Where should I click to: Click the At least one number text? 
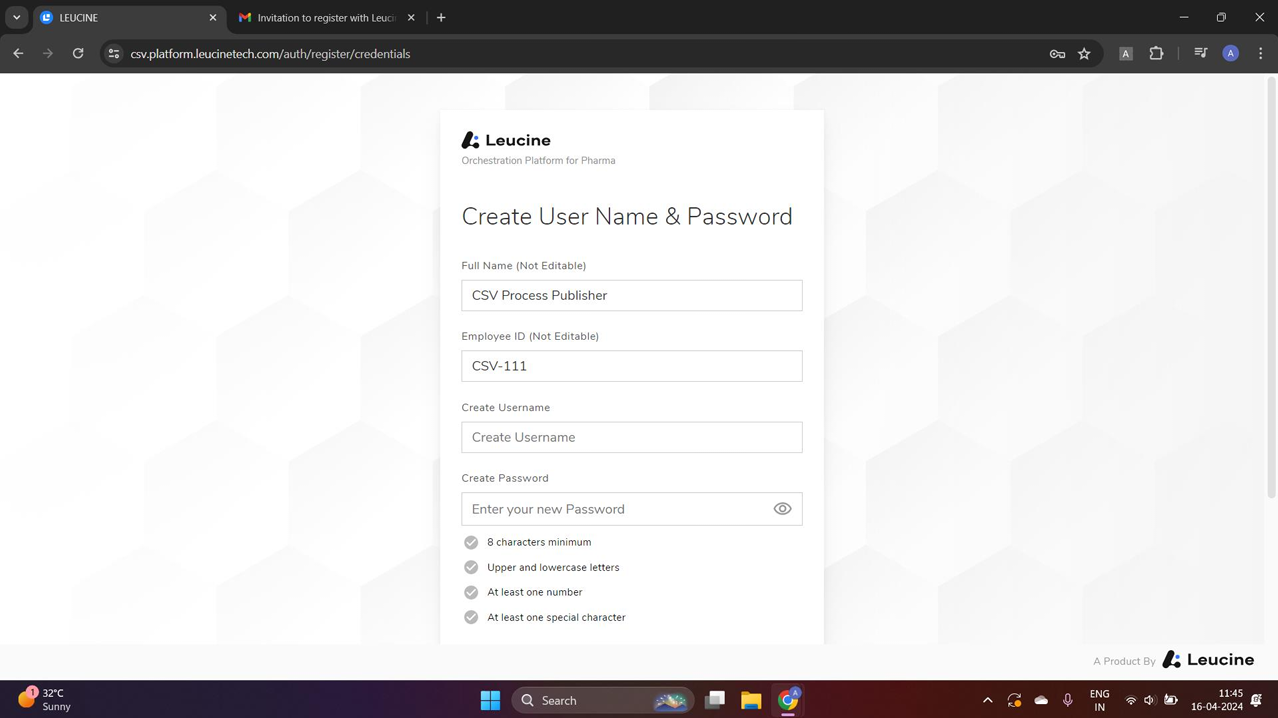534,592
